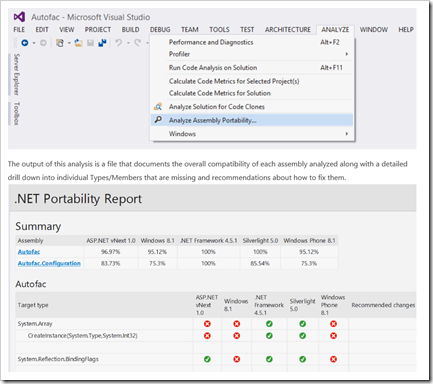Click System.Array red X under ASP.NET vNext
The height and width of the screenshot is (384, 433).
click(207, 324)
